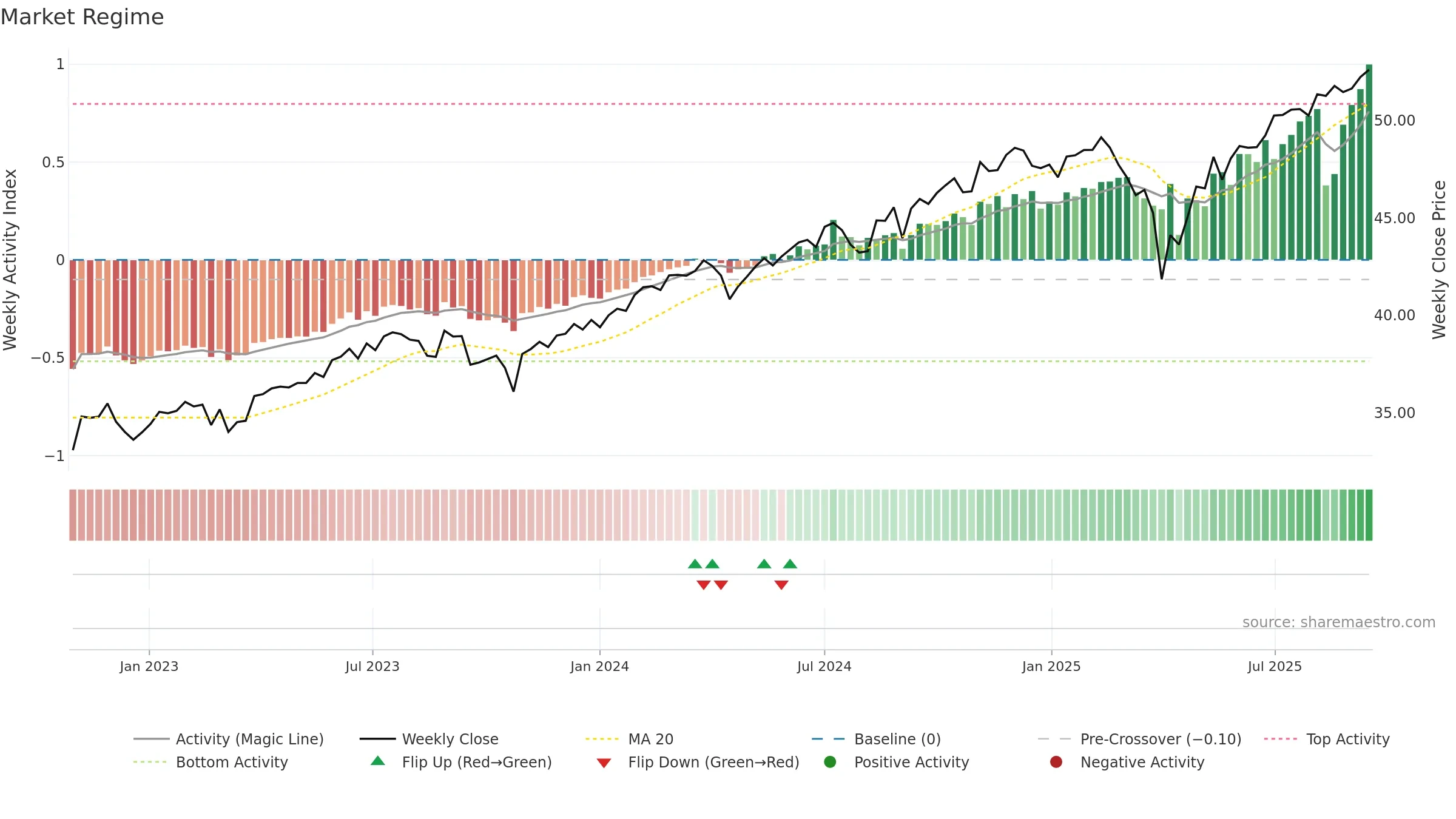1456x819 pixels.
Task: Click the second red flip-down triangle marker
Action: click(721, 585)
